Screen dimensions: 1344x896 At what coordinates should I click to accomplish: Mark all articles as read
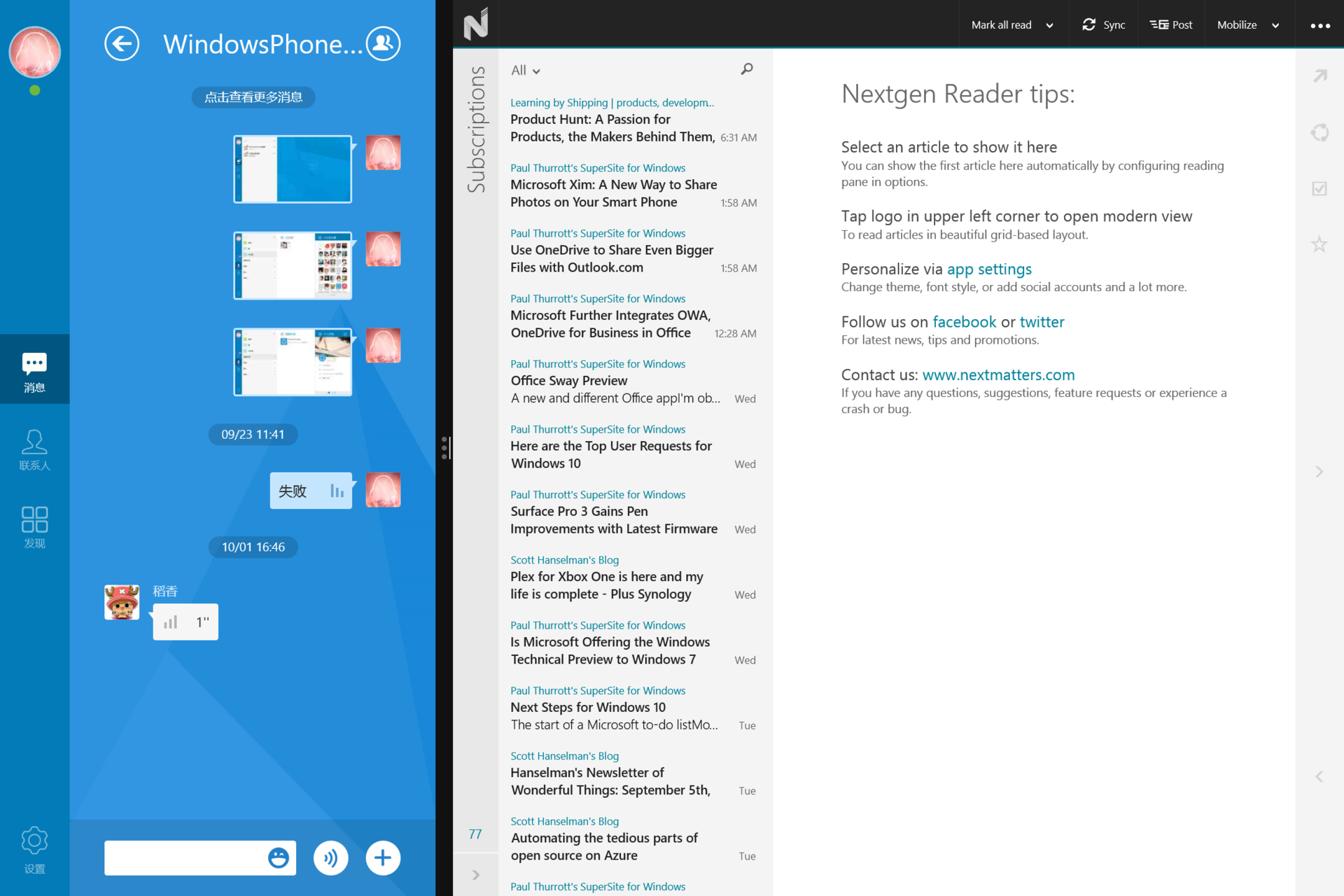[1001, 25]
